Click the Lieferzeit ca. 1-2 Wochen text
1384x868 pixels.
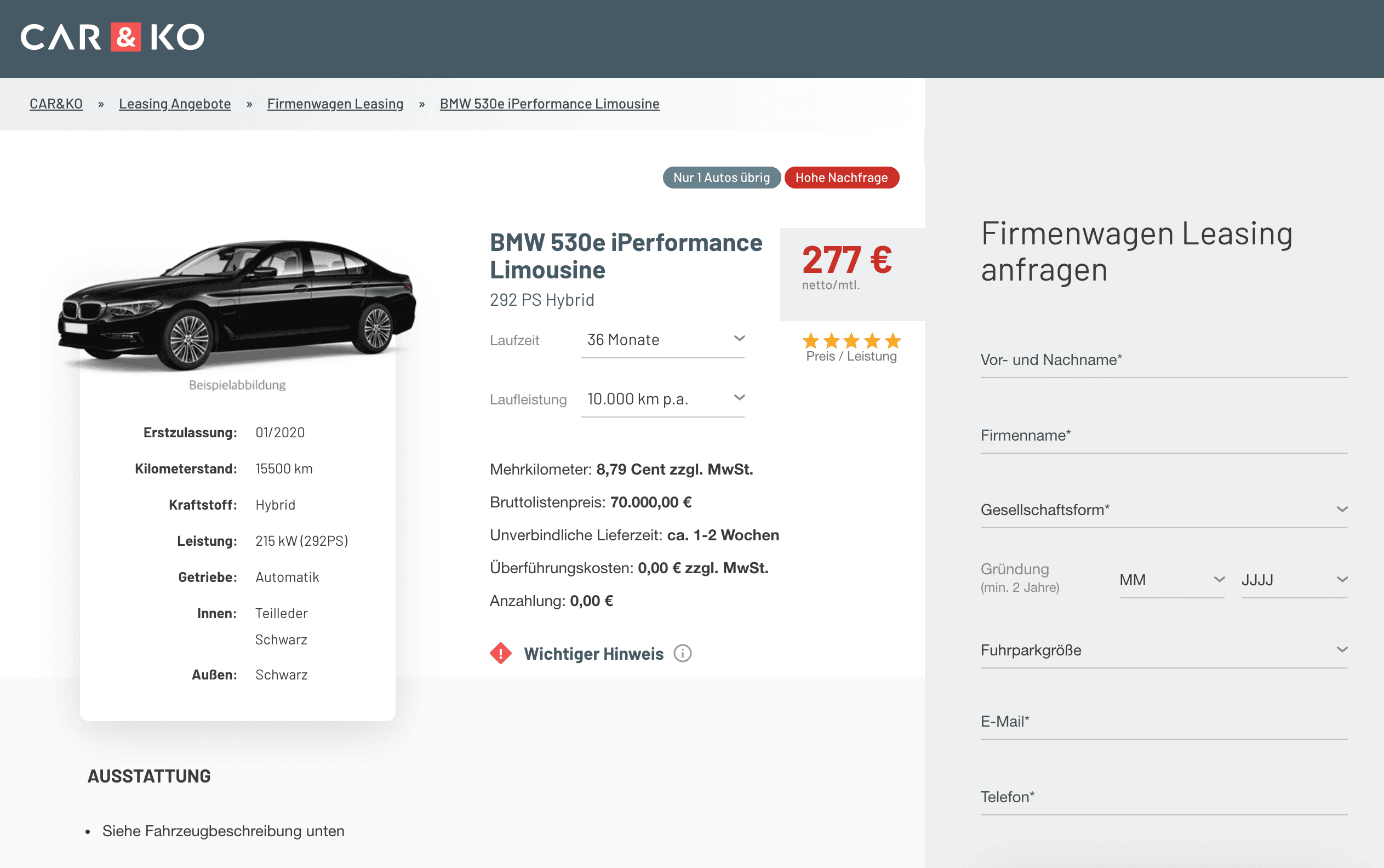click(634, 535)
